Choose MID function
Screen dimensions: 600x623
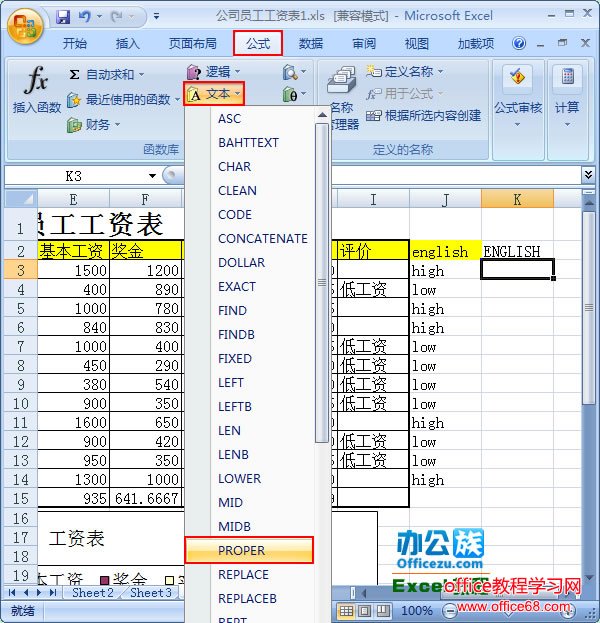(x=230, y=503)
